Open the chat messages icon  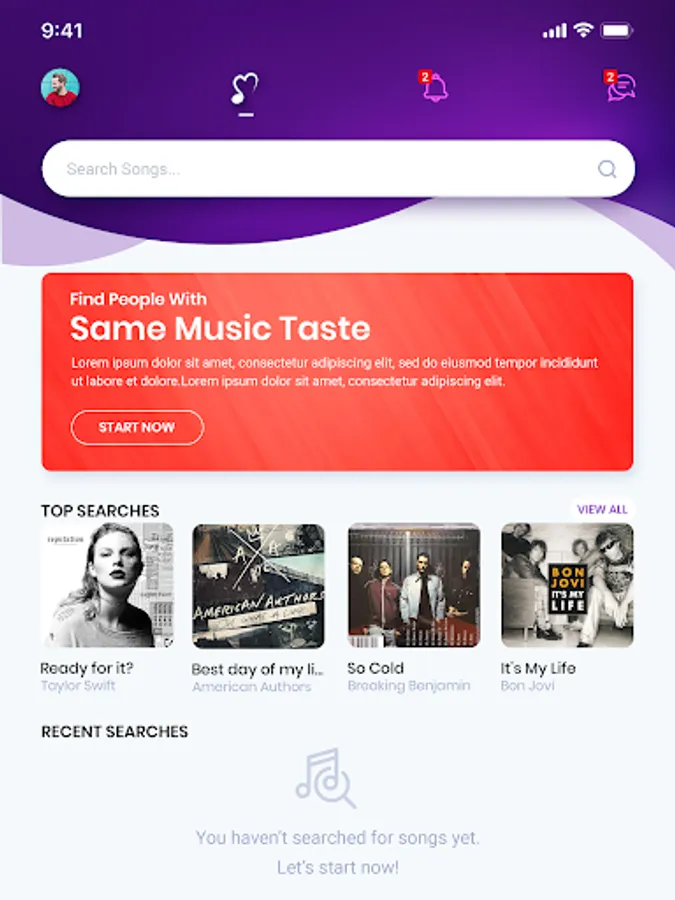coord(620,86)
